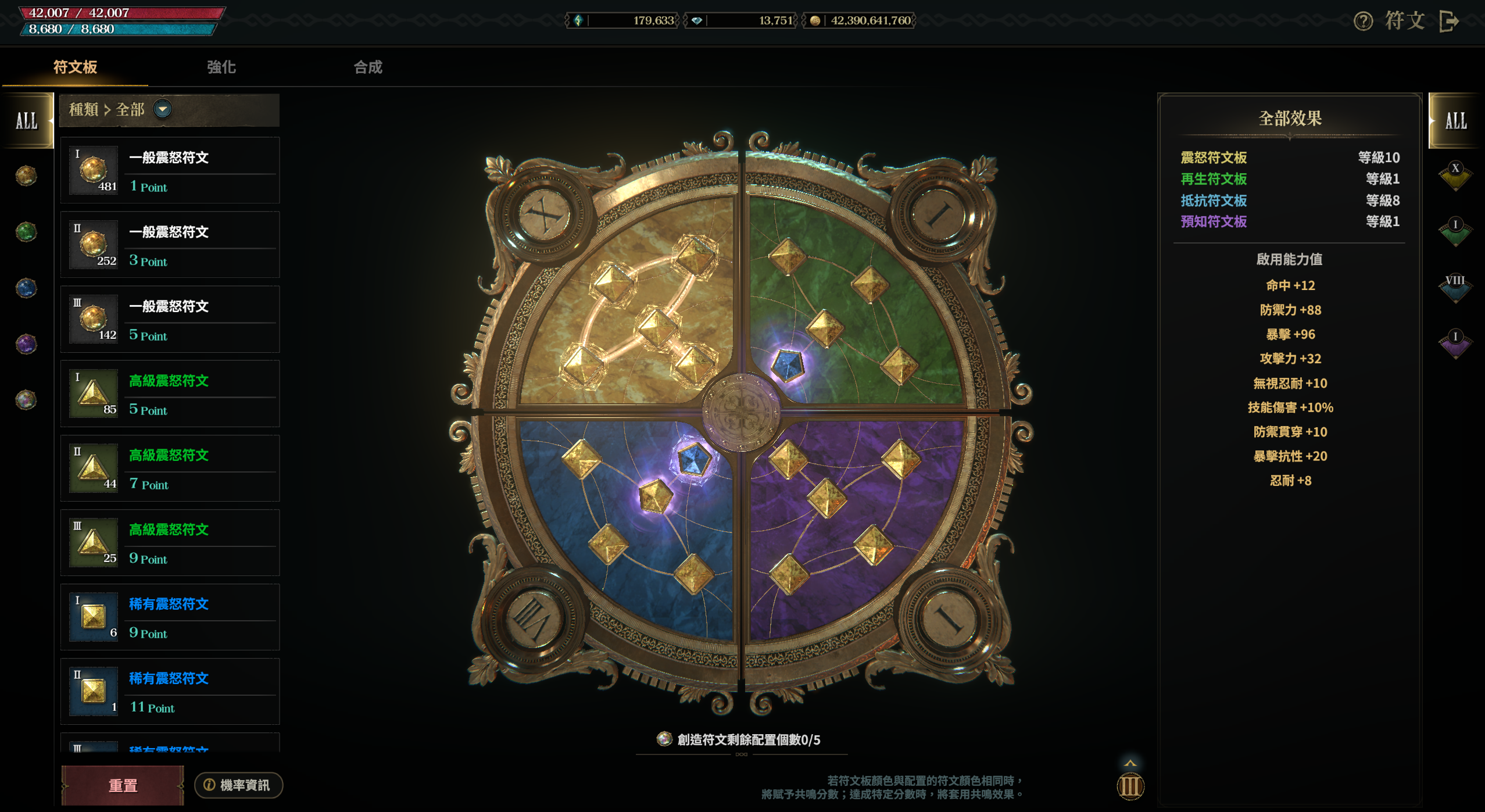Toggle the left ALL rune filter
1485x812 pixels.
[x=27, y=121]
